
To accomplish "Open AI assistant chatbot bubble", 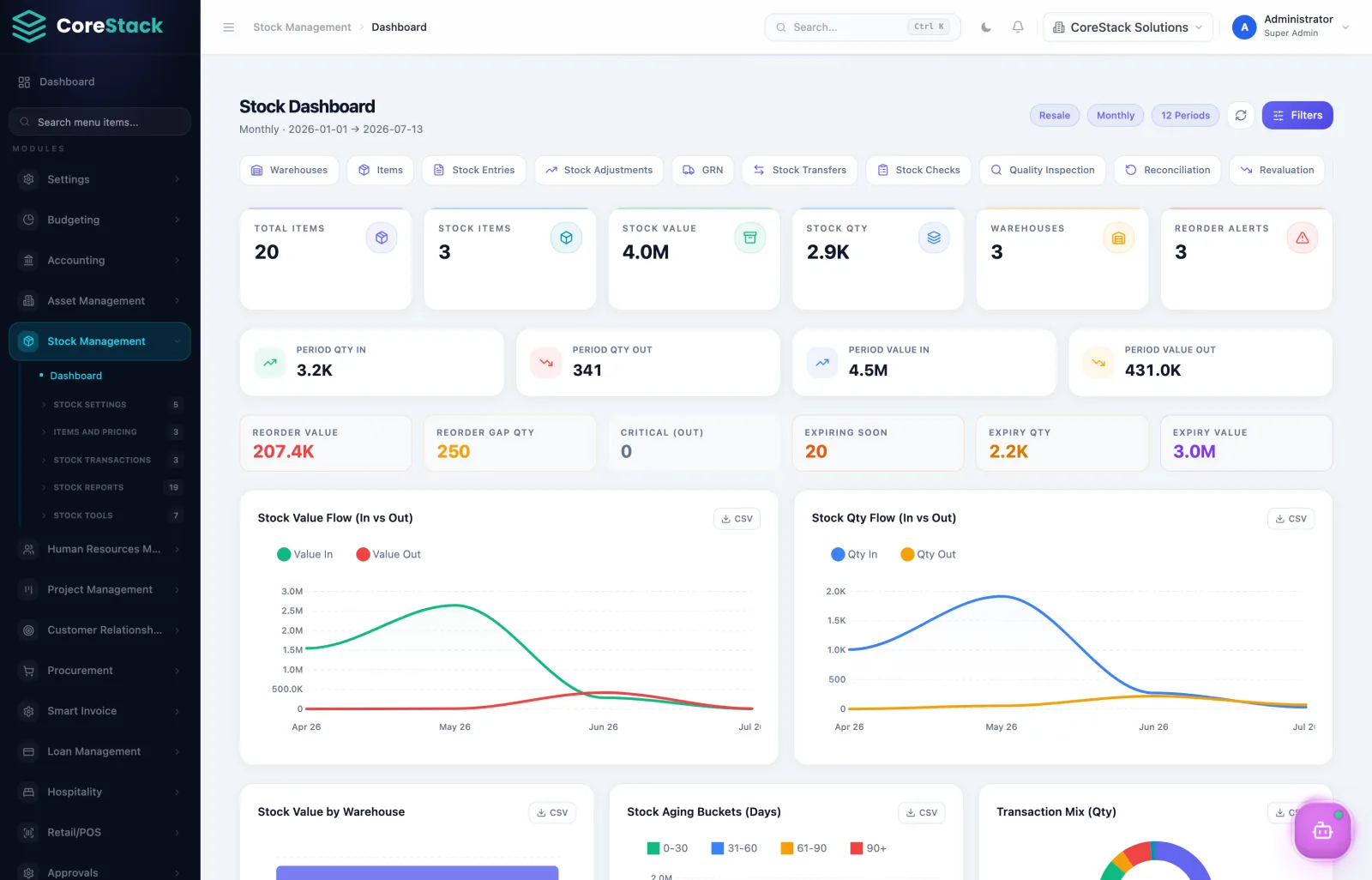I will point(1322,830).
